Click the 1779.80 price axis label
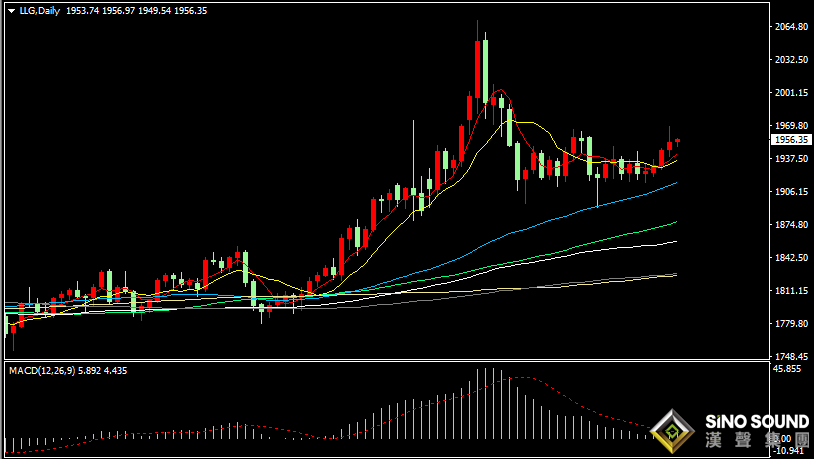This screenshot has width=814, height=459. pos(792,324)
